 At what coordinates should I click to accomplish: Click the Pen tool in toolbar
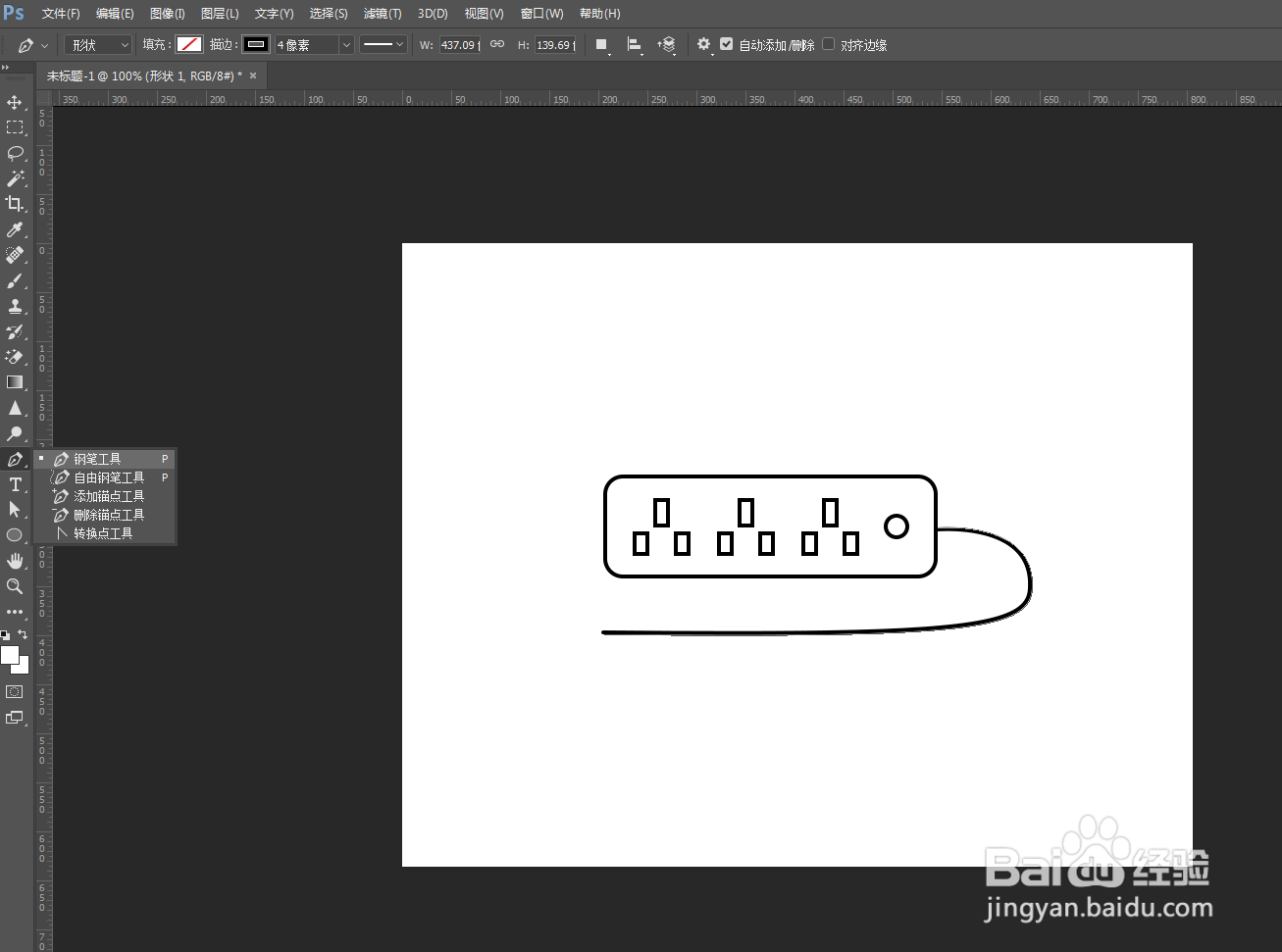pos(15,459)
